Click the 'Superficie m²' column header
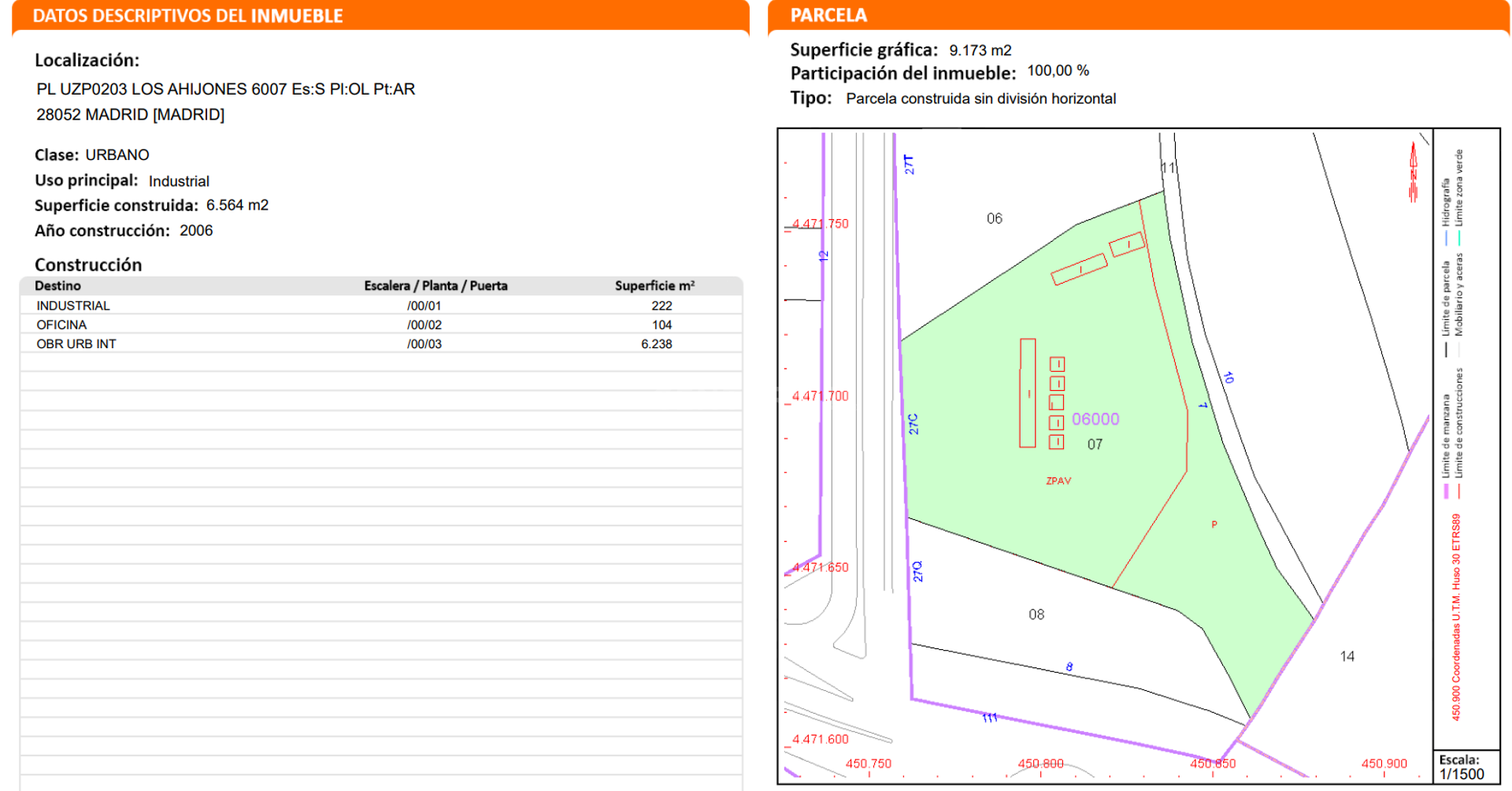 (654, 286)
